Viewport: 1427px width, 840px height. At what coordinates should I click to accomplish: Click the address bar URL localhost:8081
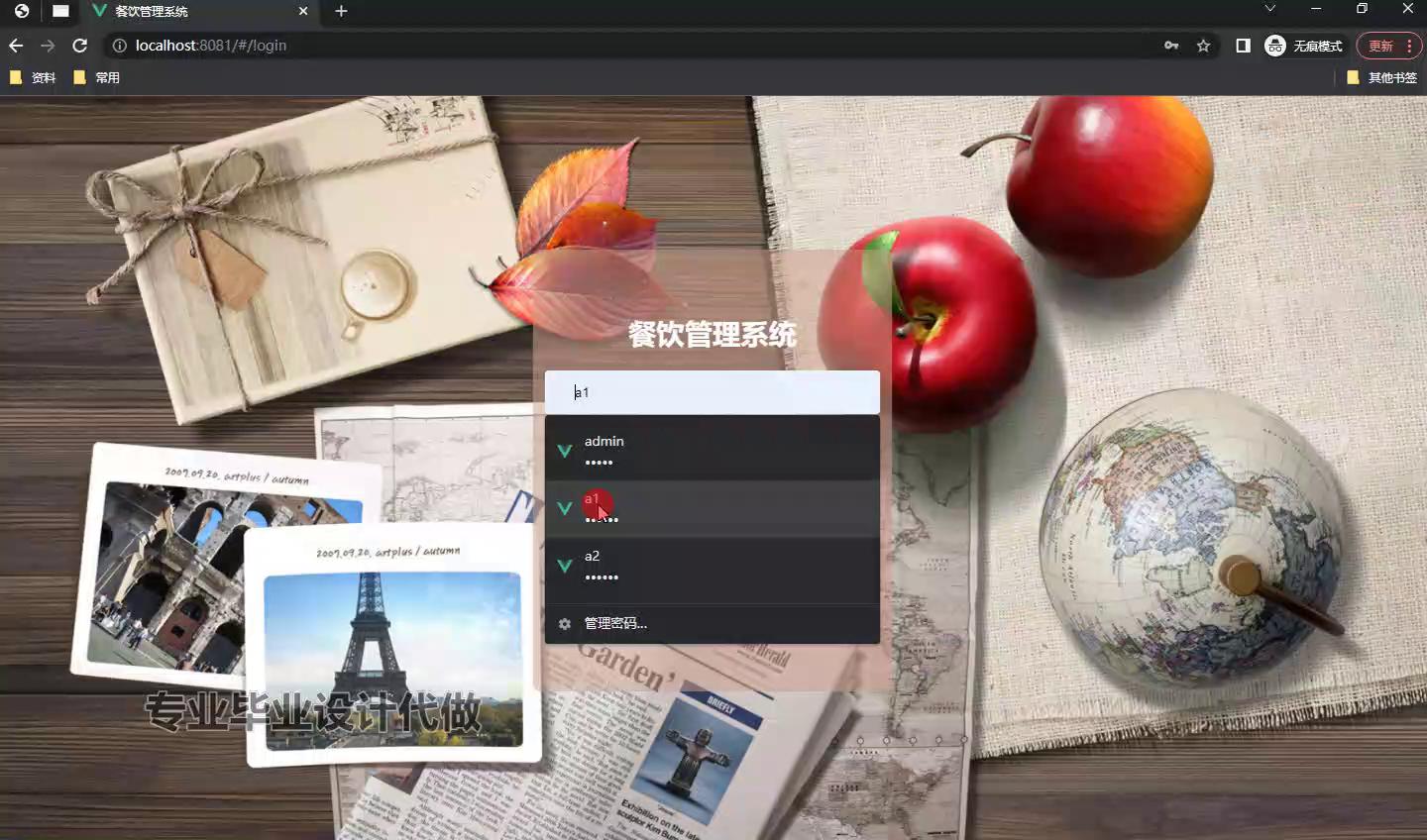(211, 46)
